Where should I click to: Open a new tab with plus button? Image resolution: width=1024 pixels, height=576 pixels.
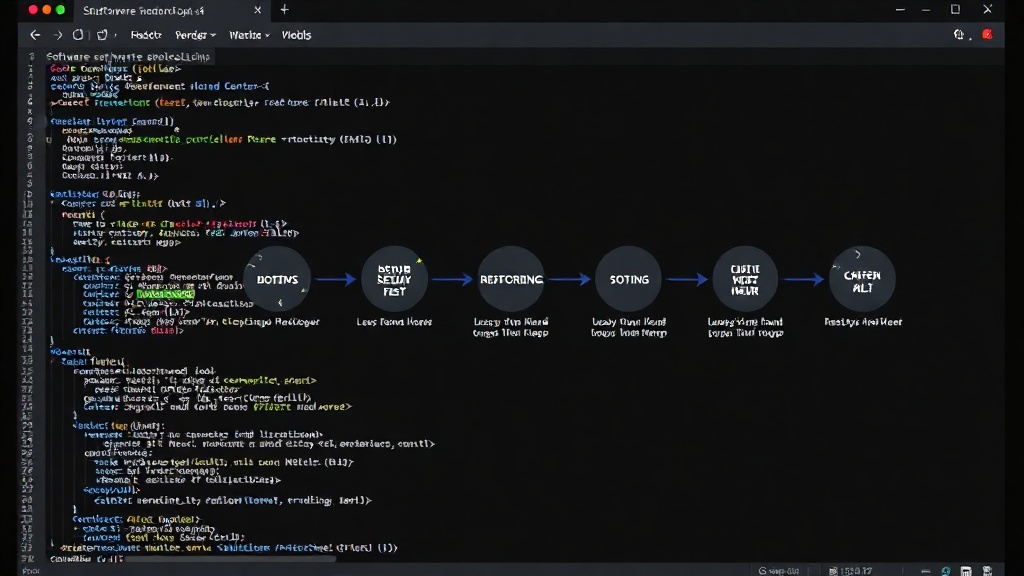(284, 10)
